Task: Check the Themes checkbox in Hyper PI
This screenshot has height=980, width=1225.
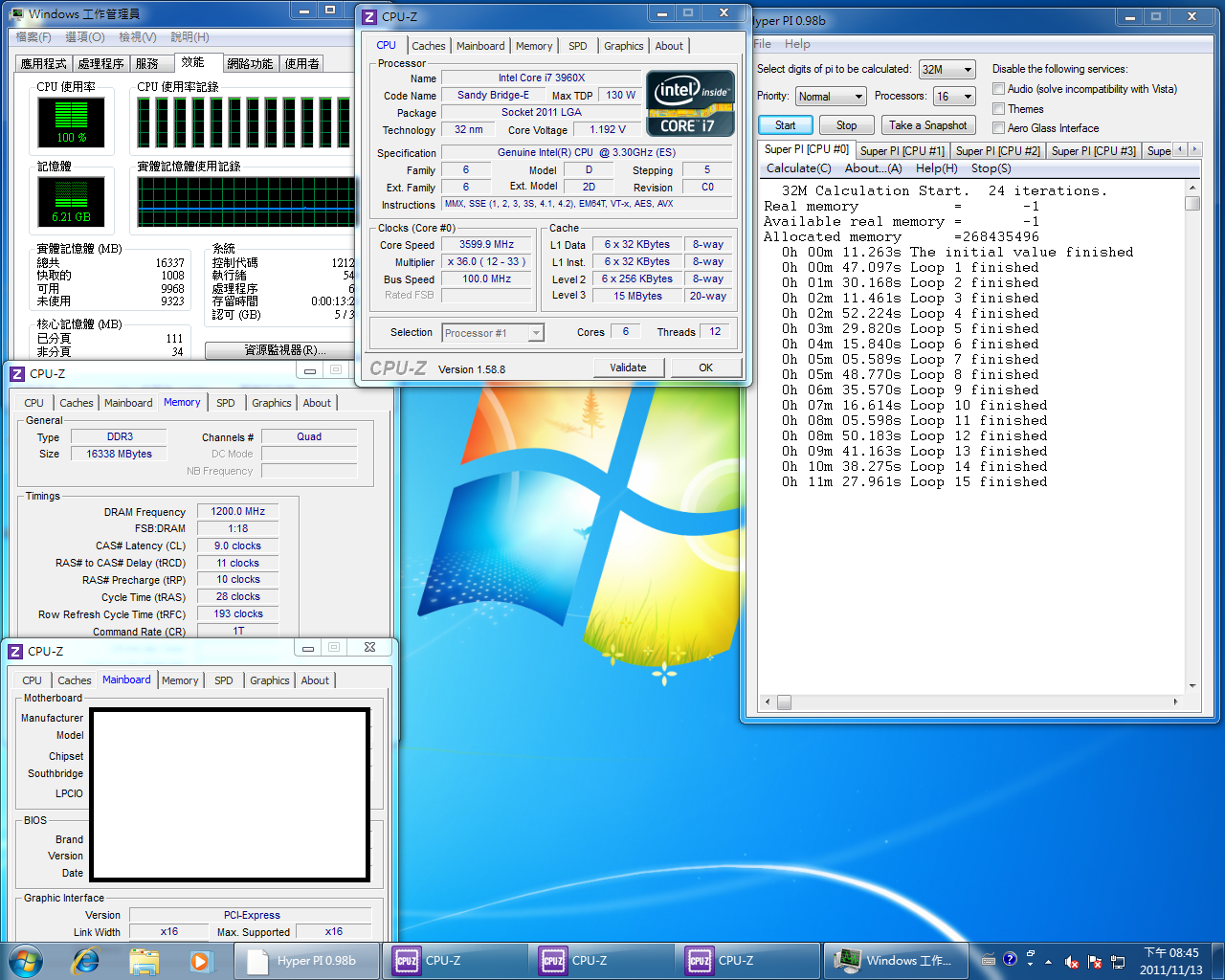Action: tap(998, 109)
